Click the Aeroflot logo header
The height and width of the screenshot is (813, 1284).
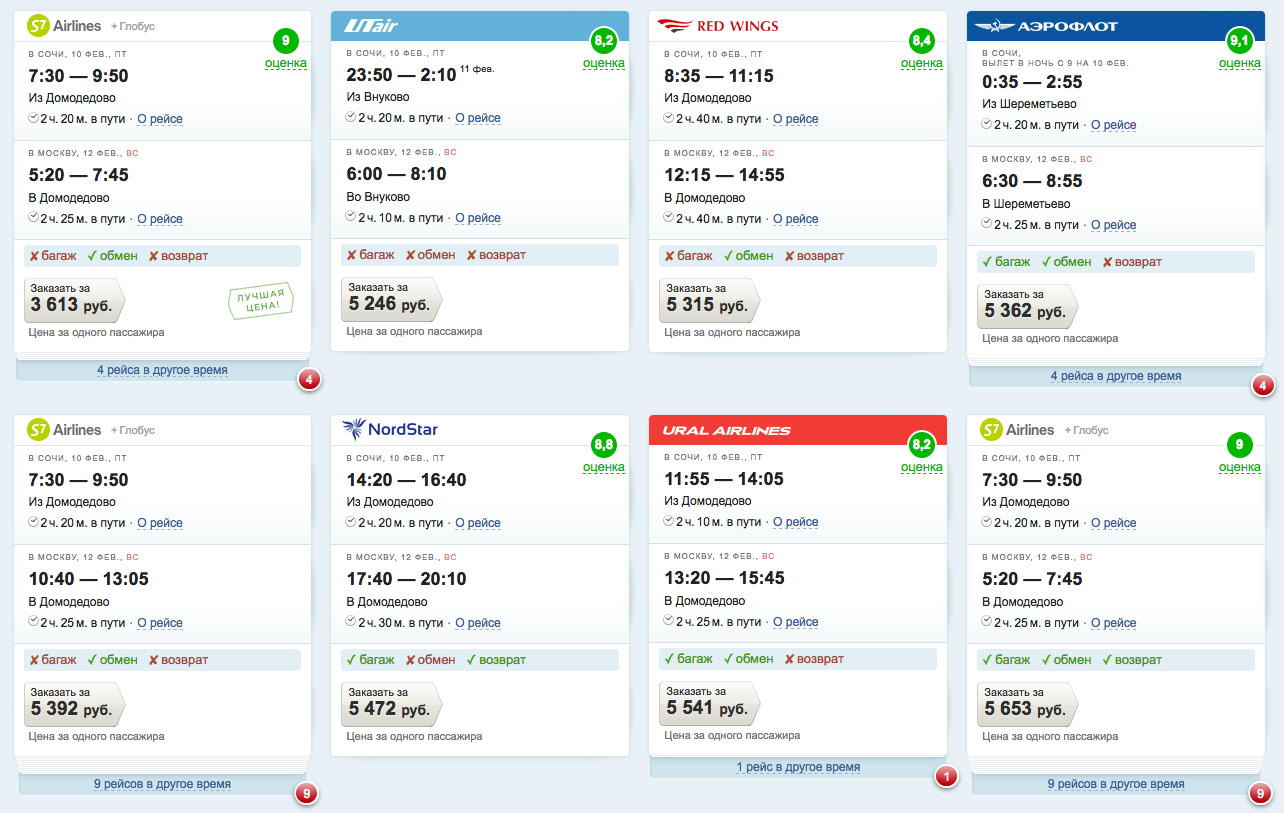(x=1046, y=26)
